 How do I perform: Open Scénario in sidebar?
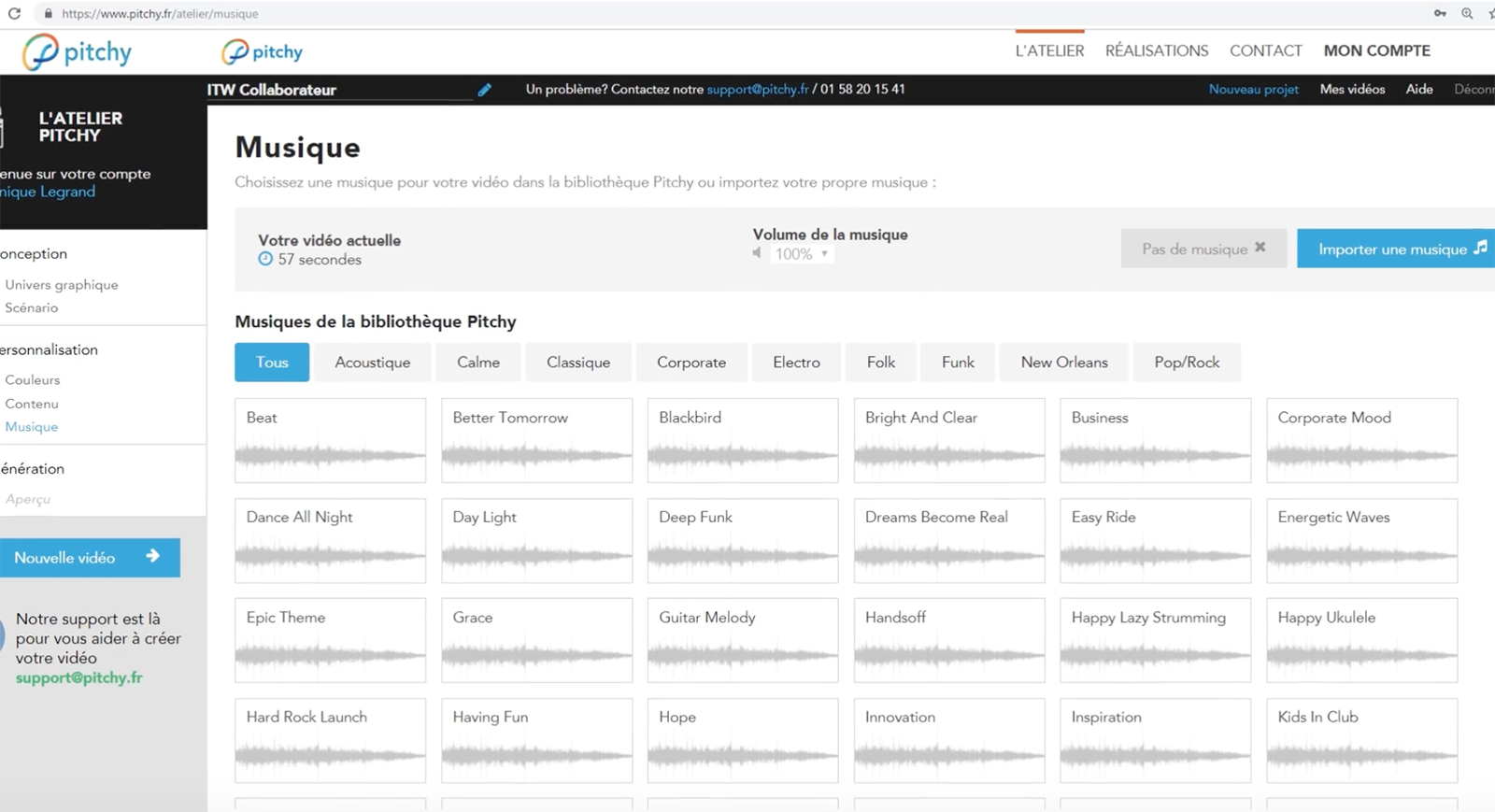click(32, 307)
